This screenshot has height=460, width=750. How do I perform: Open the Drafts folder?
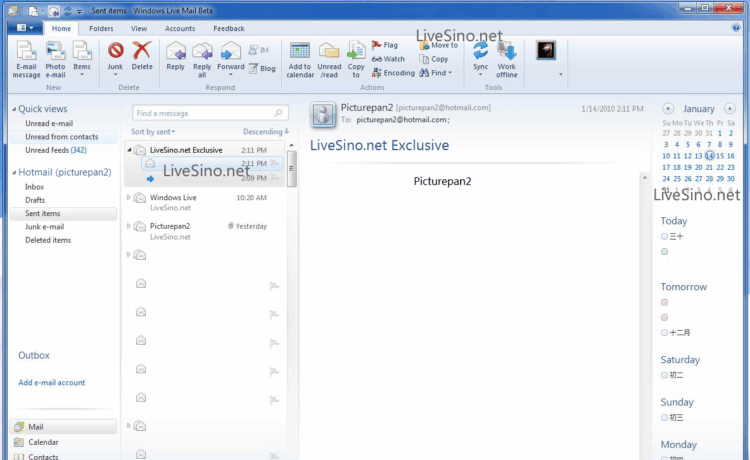click(35, 200)
